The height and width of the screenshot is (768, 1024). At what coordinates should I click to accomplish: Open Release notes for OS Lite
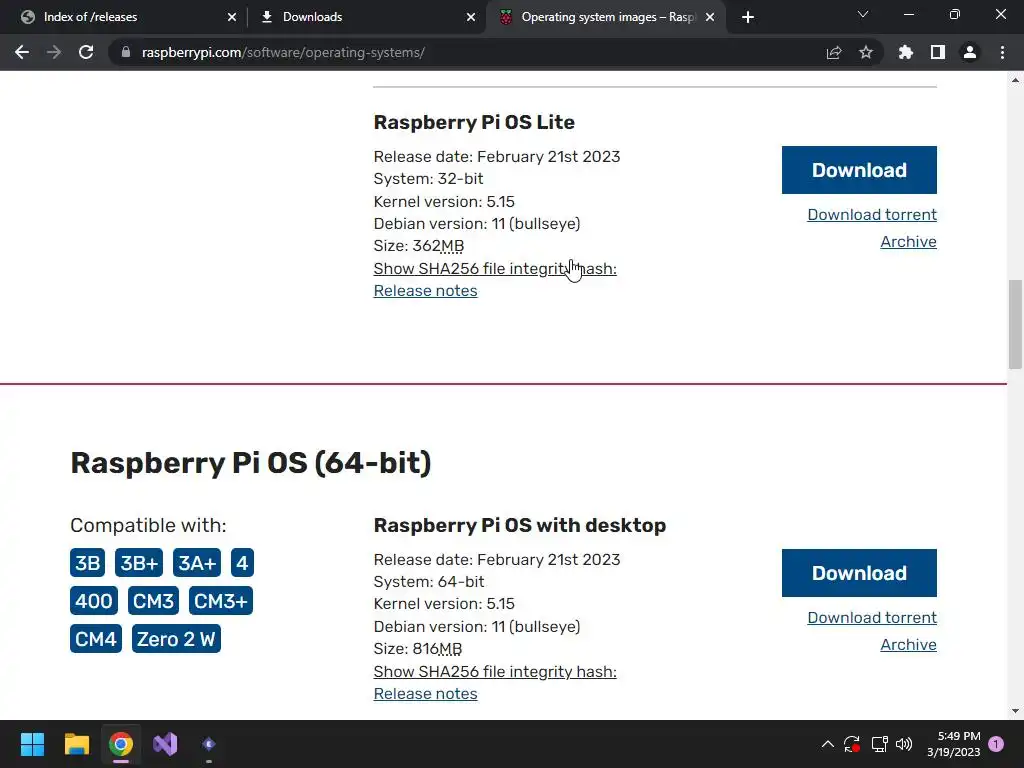pos(425,291)
